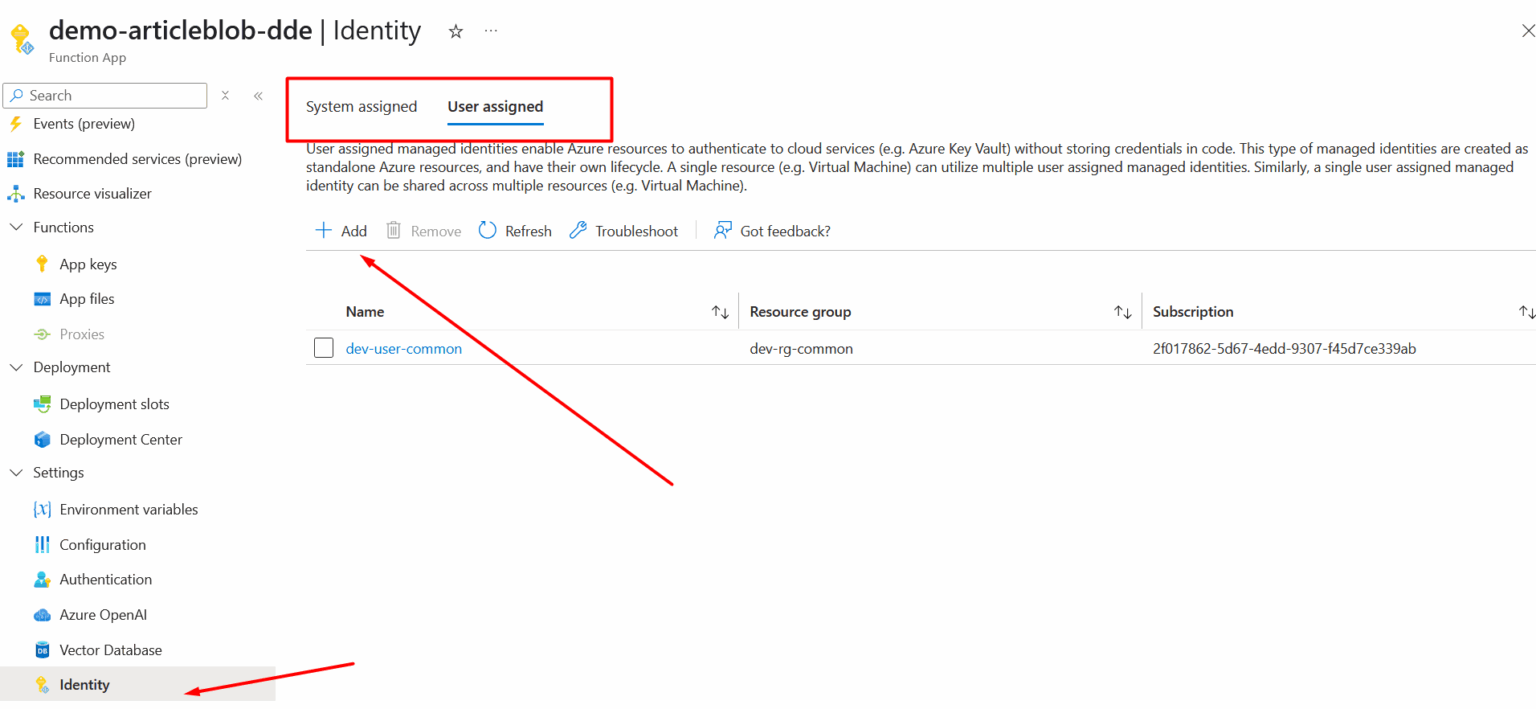The width and height of the screenshot is (1536, 709).
Task: Open the dev-user-common identity link
Action: coord(404,348)
